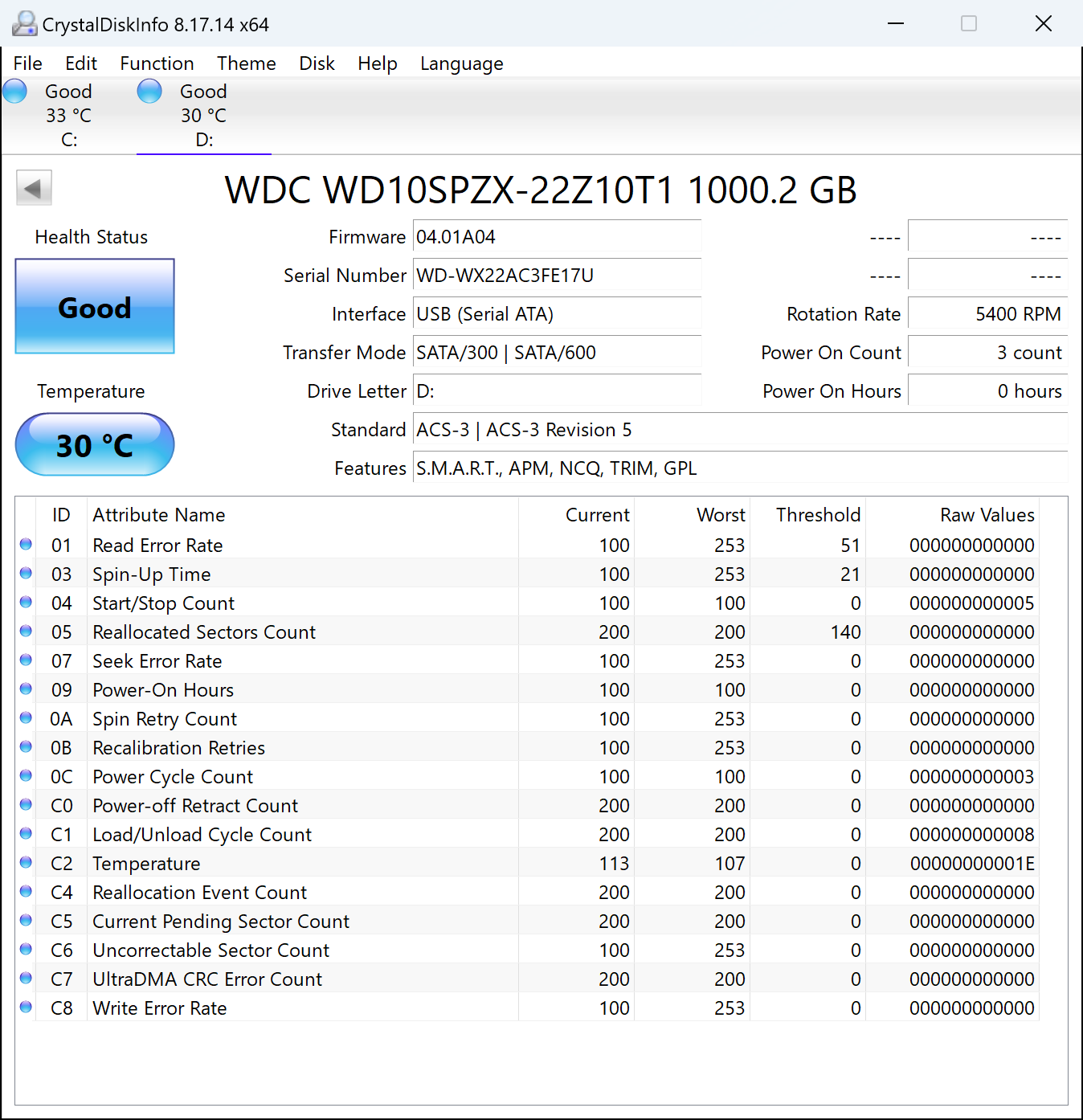Click the status dot for Spin Retry Count
This screenshot has height=1120, width=1083.
[x=26, y=717]
